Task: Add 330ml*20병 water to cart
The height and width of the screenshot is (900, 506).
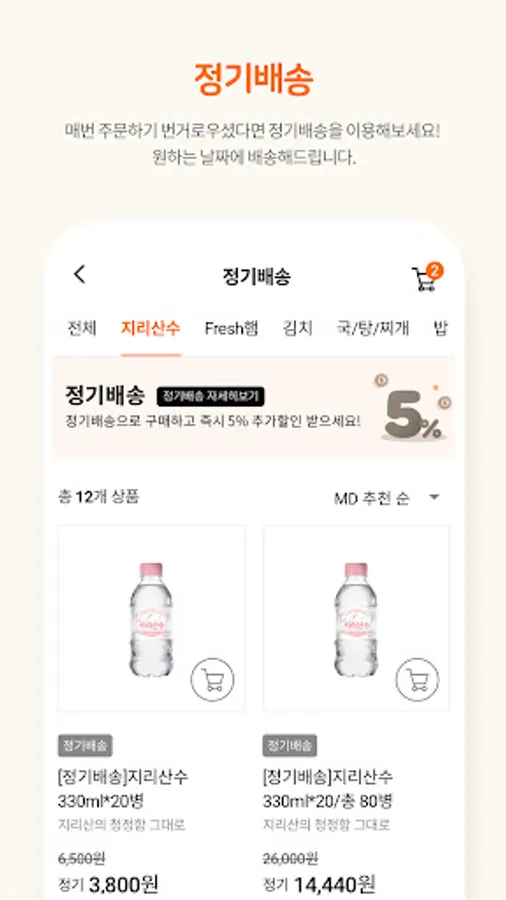Action: click(212, 680)
